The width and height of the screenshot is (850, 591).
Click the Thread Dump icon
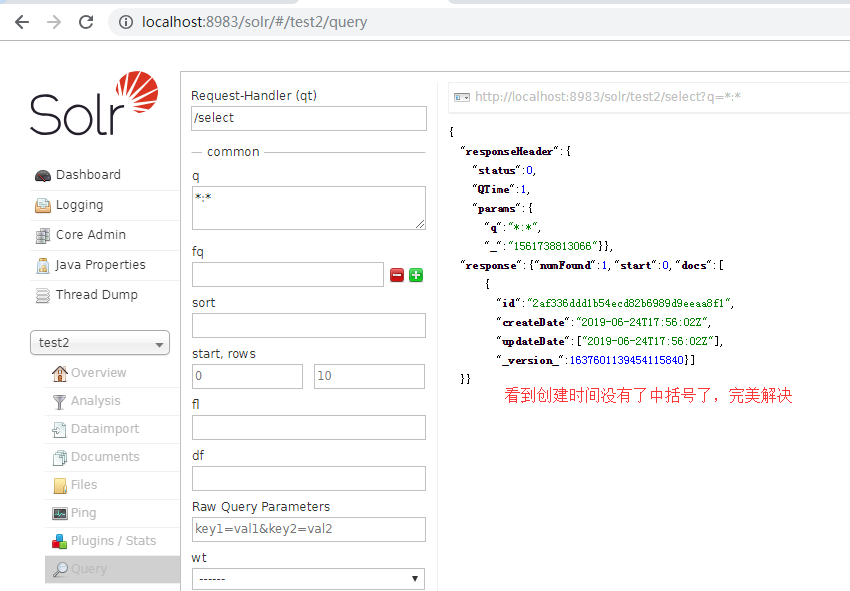click(43, 296)
